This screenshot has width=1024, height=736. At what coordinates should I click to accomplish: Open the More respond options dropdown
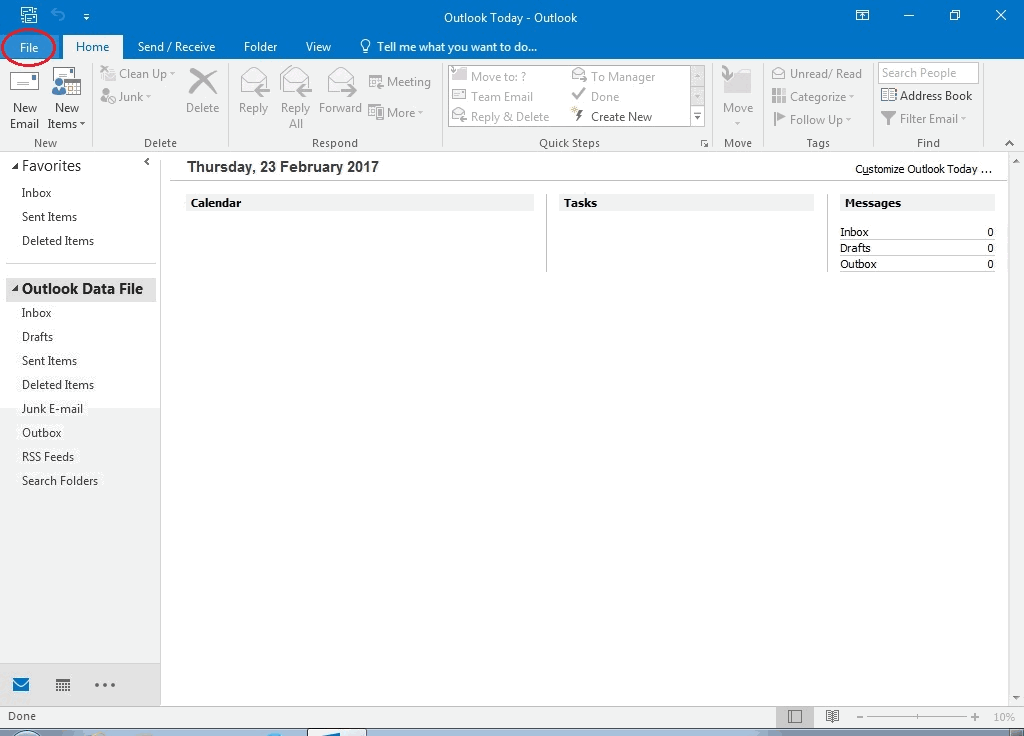(396, 112)
